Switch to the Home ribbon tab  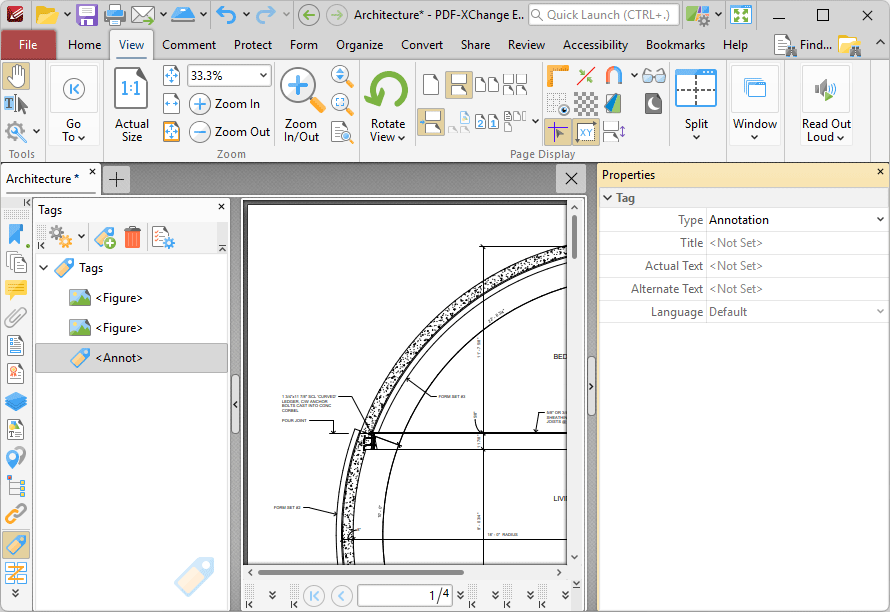point(85,45)
